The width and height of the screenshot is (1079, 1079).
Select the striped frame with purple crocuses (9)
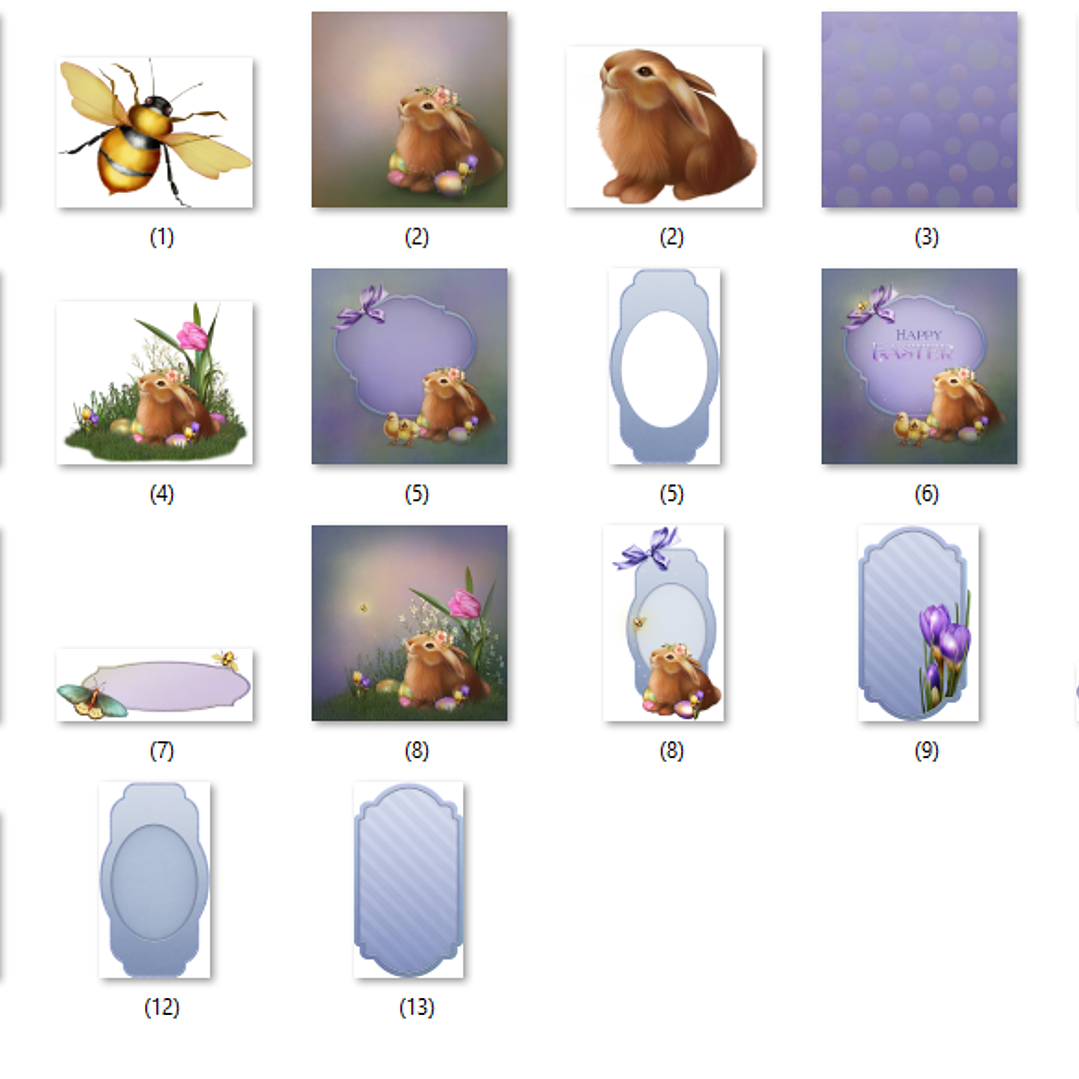918,623
